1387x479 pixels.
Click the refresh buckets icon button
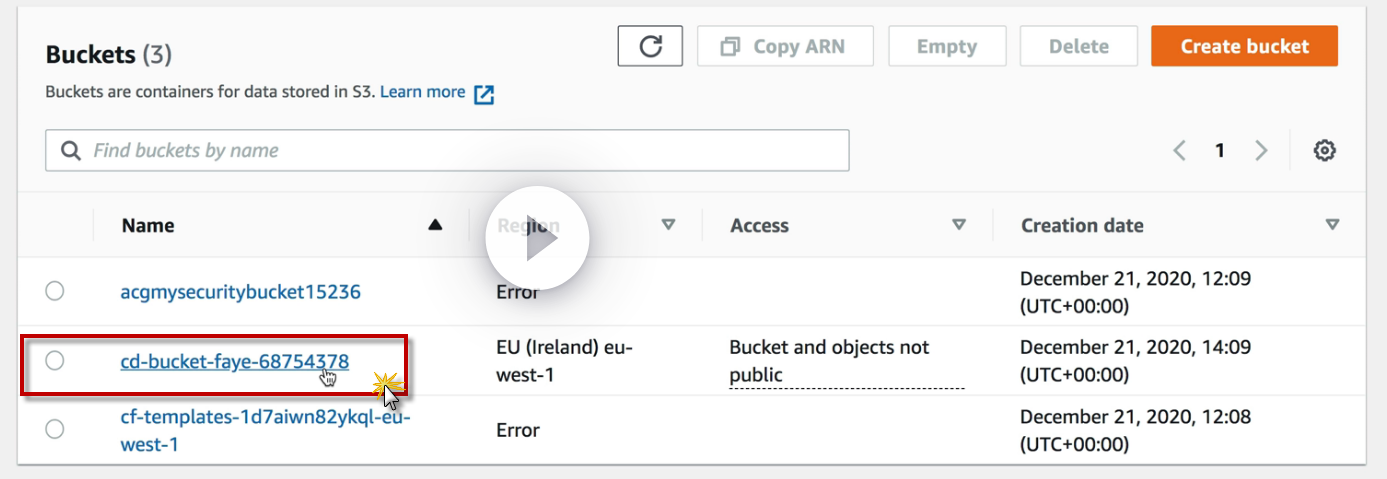[x=650, y=46]
